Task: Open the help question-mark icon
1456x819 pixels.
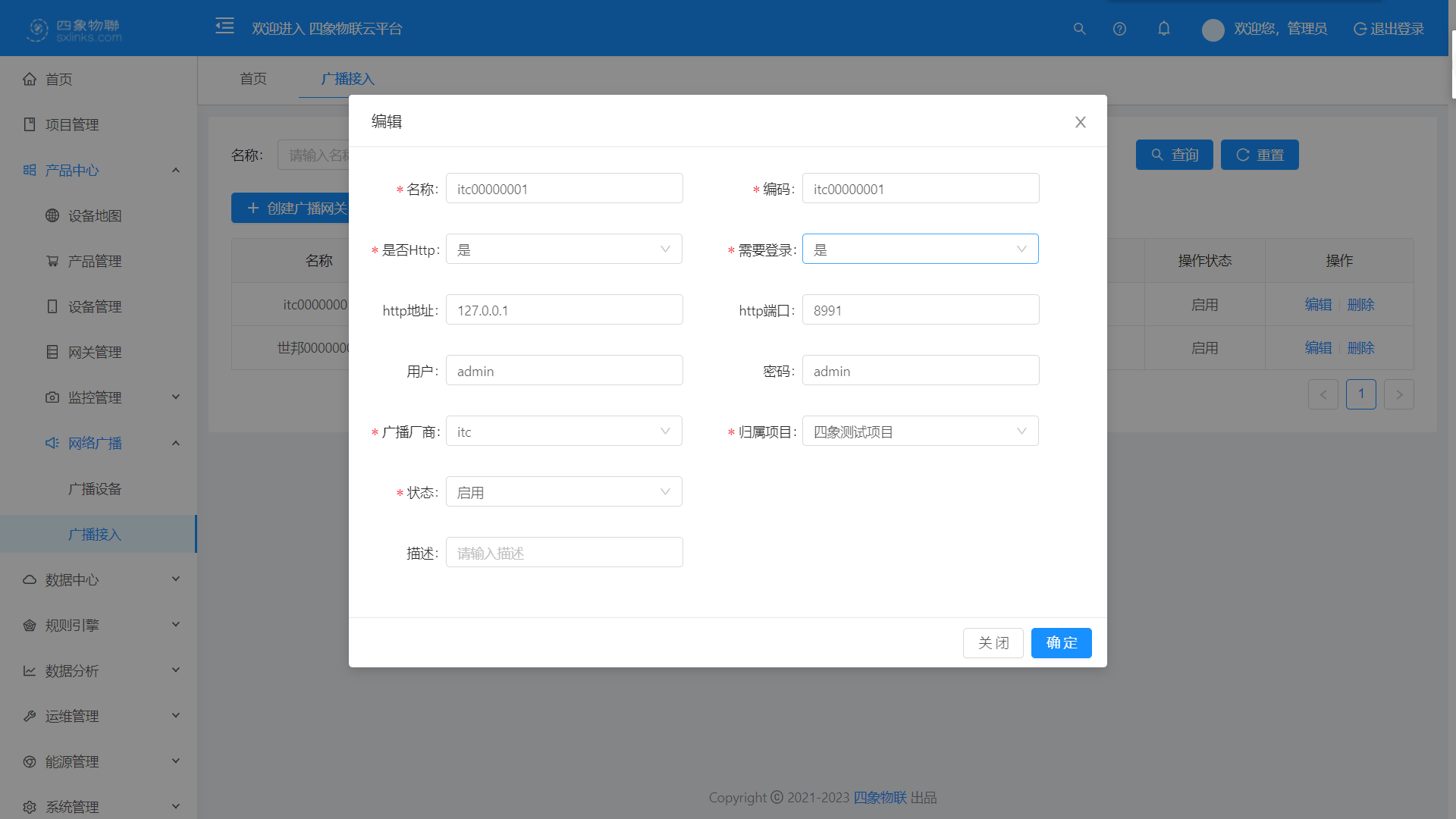Action: tap(1119, 29)
